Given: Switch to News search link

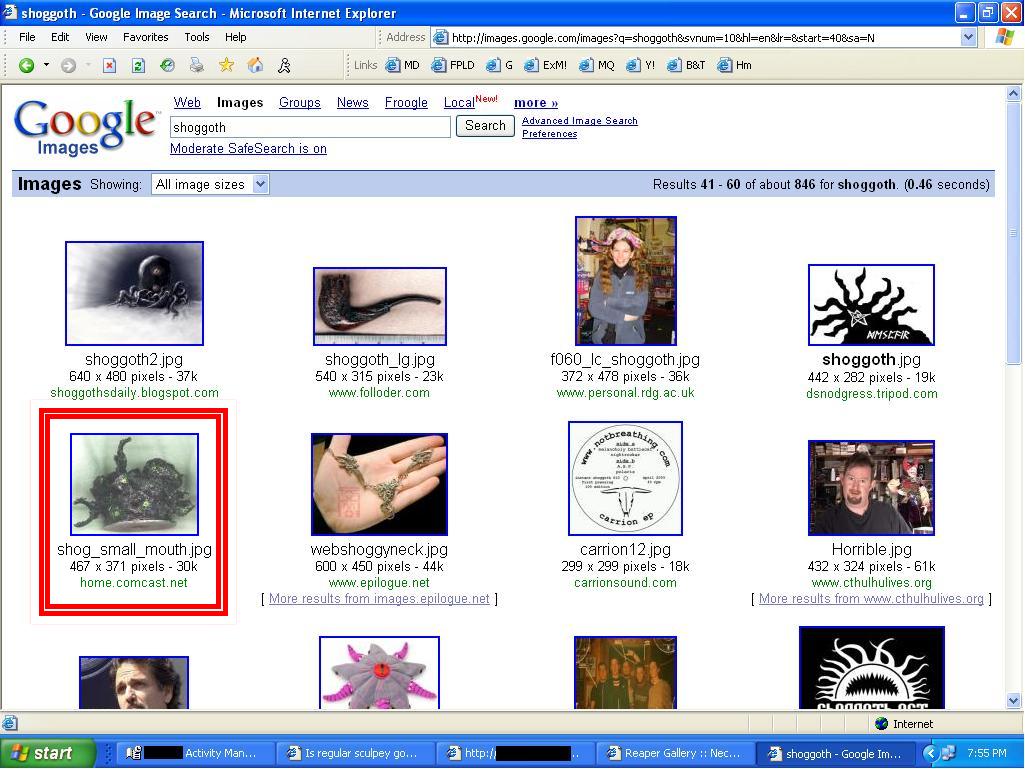Looking at the screenshot, I should click(352, 103).
